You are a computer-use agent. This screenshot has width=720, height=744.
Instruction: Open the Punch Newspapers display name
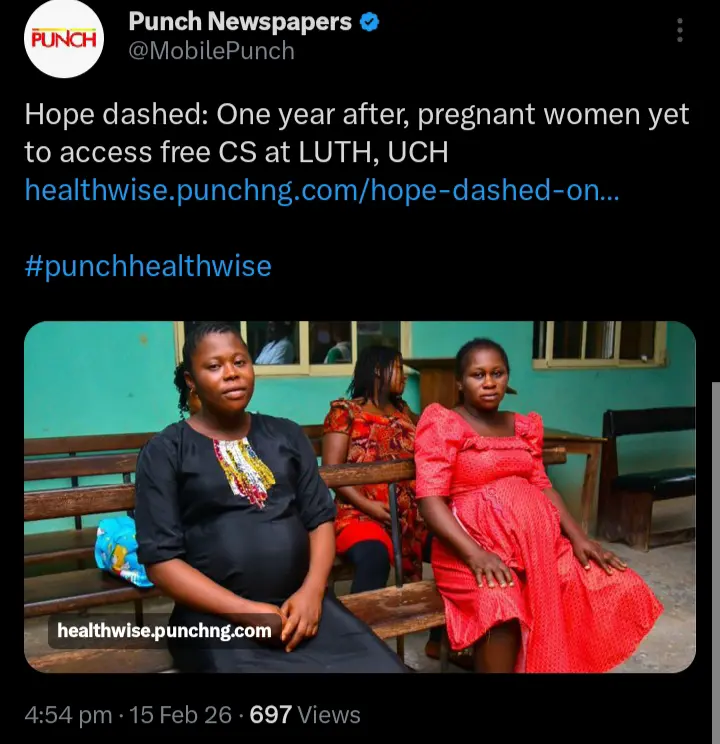pos(240,22)
